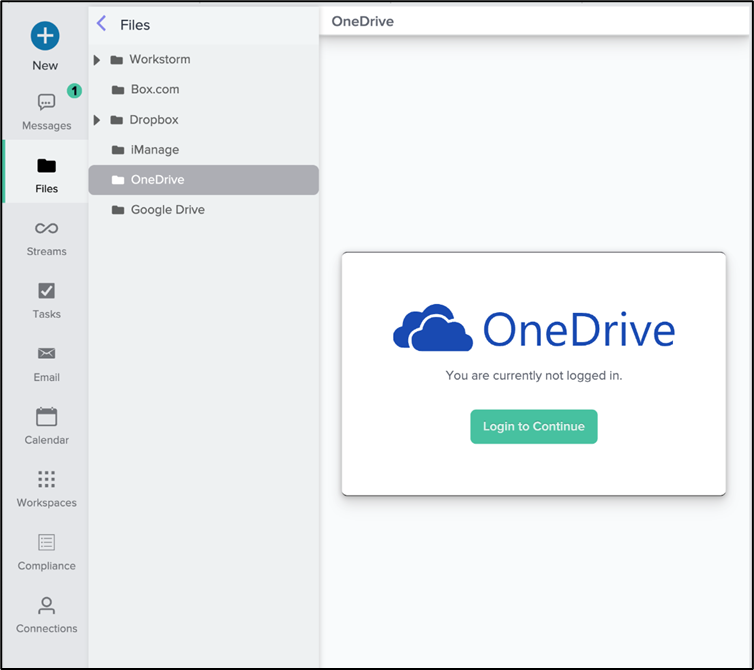Screen dimensions: 754x670
Task: Expand the Workstorm folder tree arrow
Action: pos(97,60)
